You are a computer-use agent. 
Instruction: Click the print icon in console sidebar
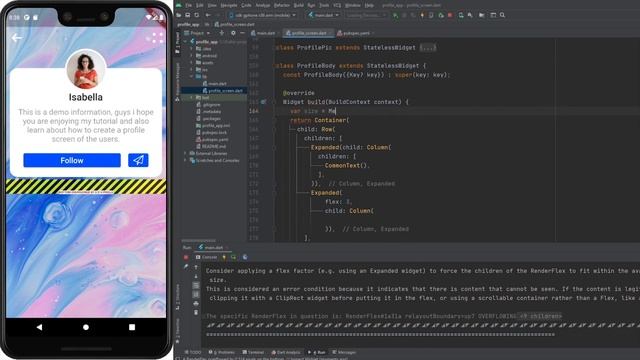(x=196, y=303)
